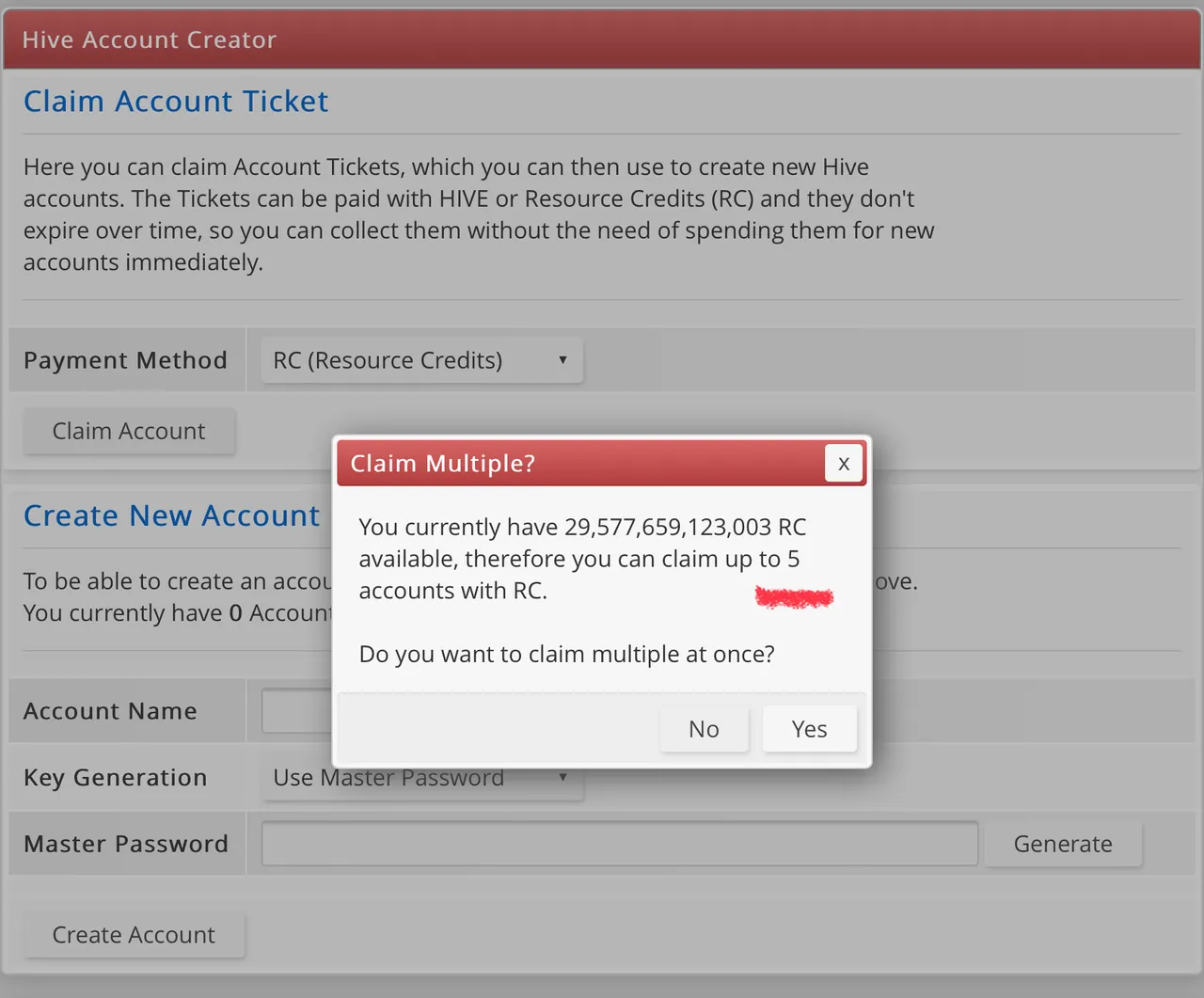The height and width of the screenshot is (998, 1204).
Task: Click the Claim Multiple? dialog title
Action: tap(443, 464)
